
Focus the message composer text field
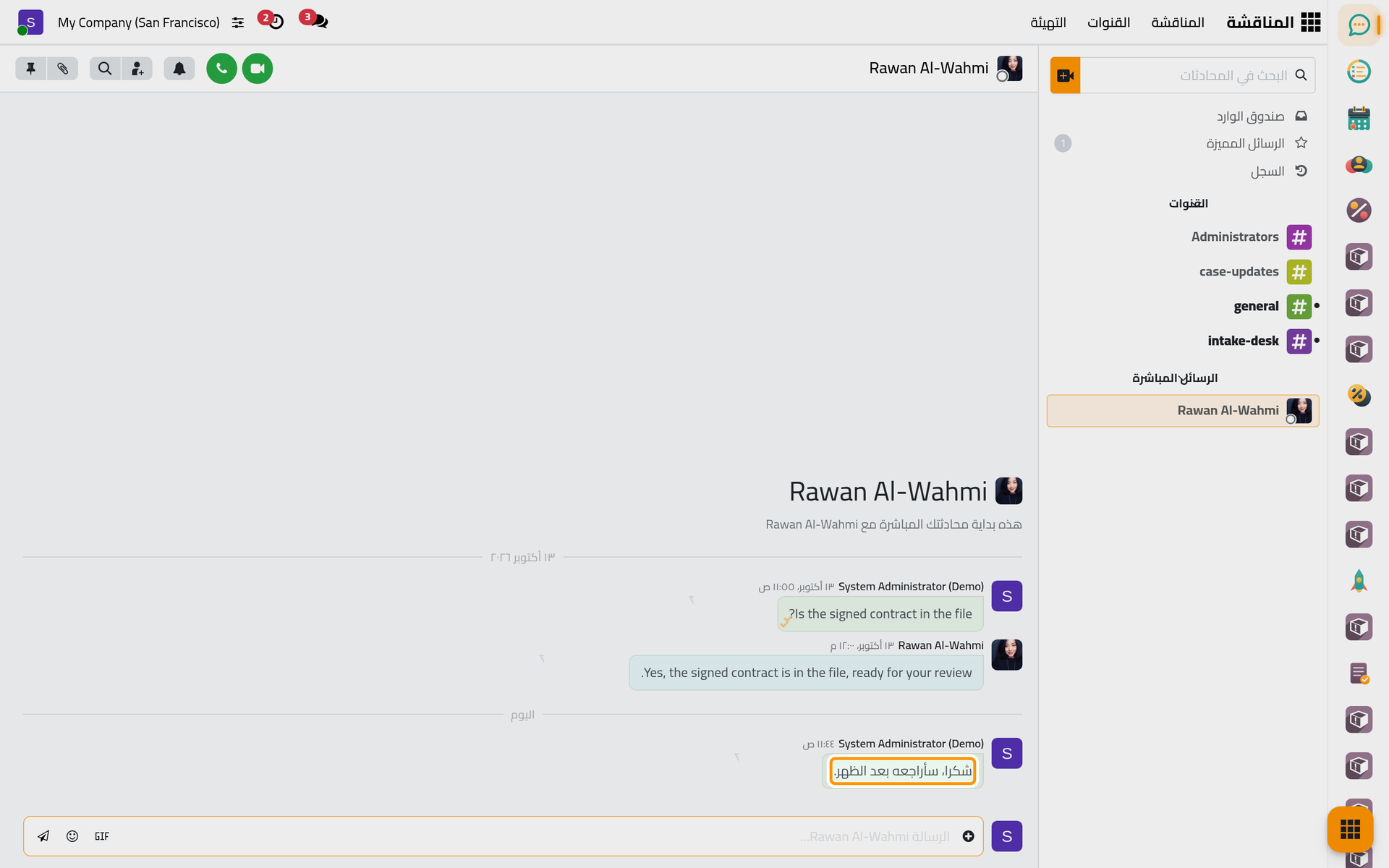click(535, 836)
